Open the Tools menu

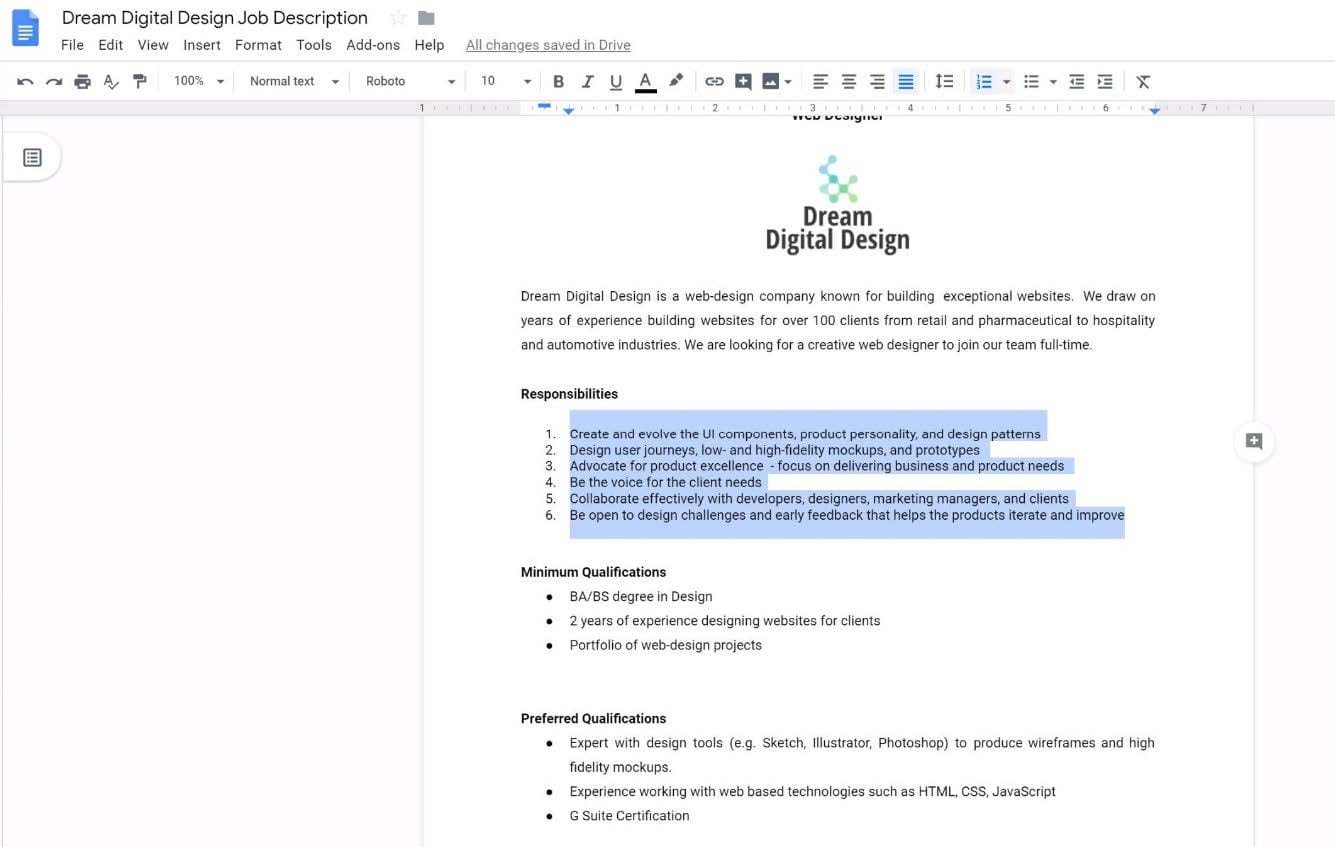314,45
